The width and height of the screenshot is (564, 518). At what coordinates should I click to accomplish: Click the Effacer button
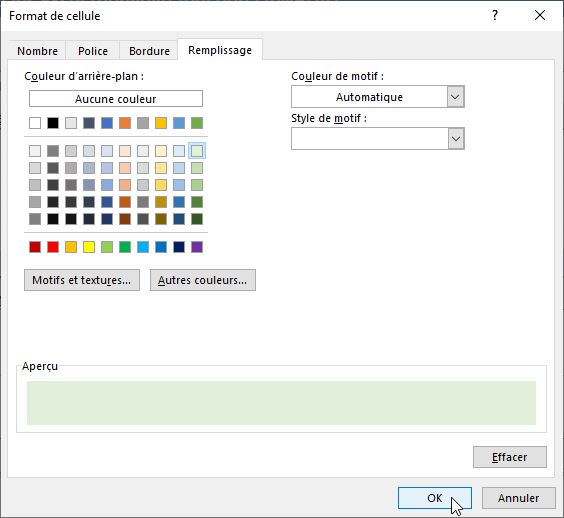tap(510, 457)
